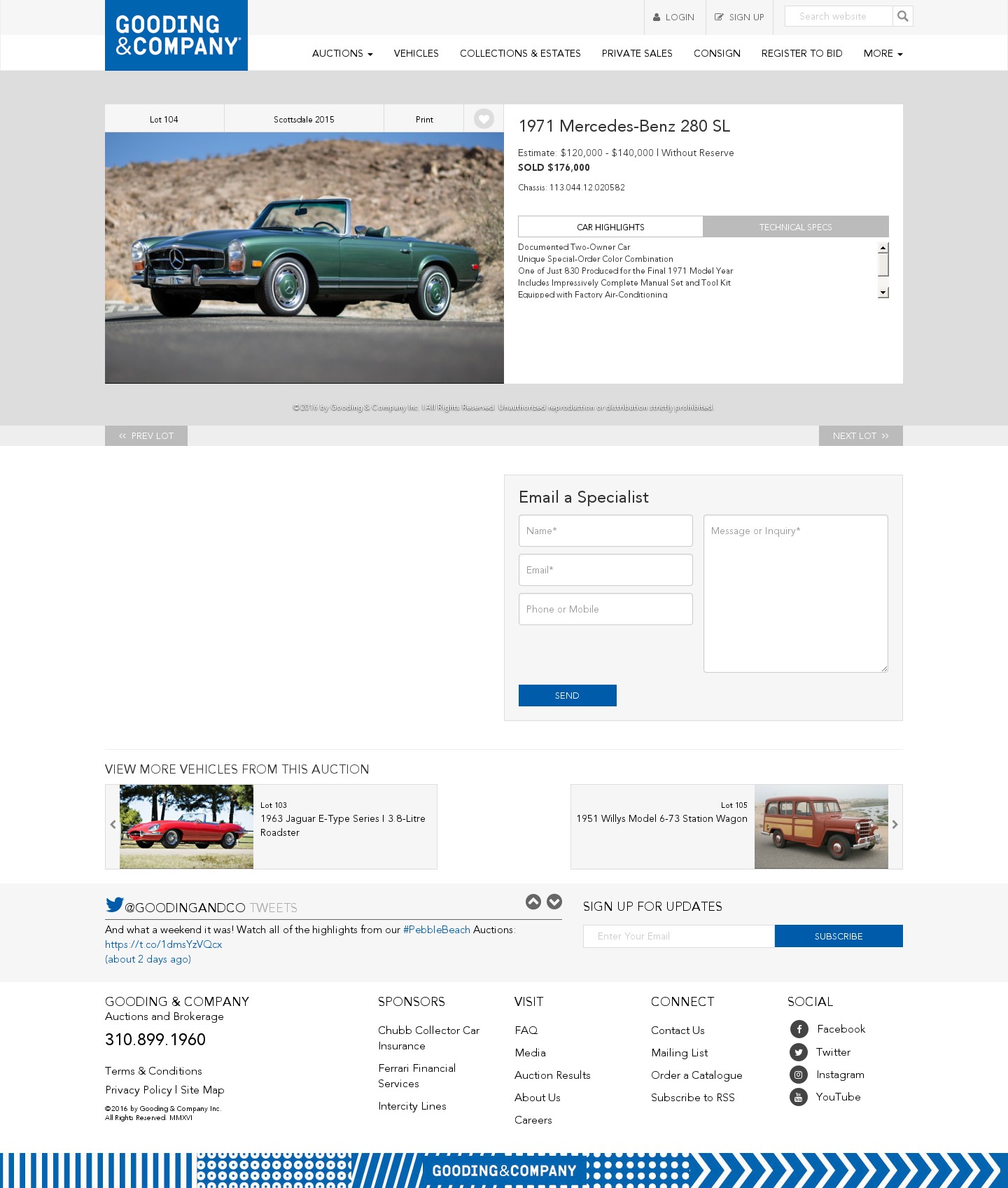Screen dimensions: 1008x1188
Task: Open the Site Map link
Action: [202, 1090]
